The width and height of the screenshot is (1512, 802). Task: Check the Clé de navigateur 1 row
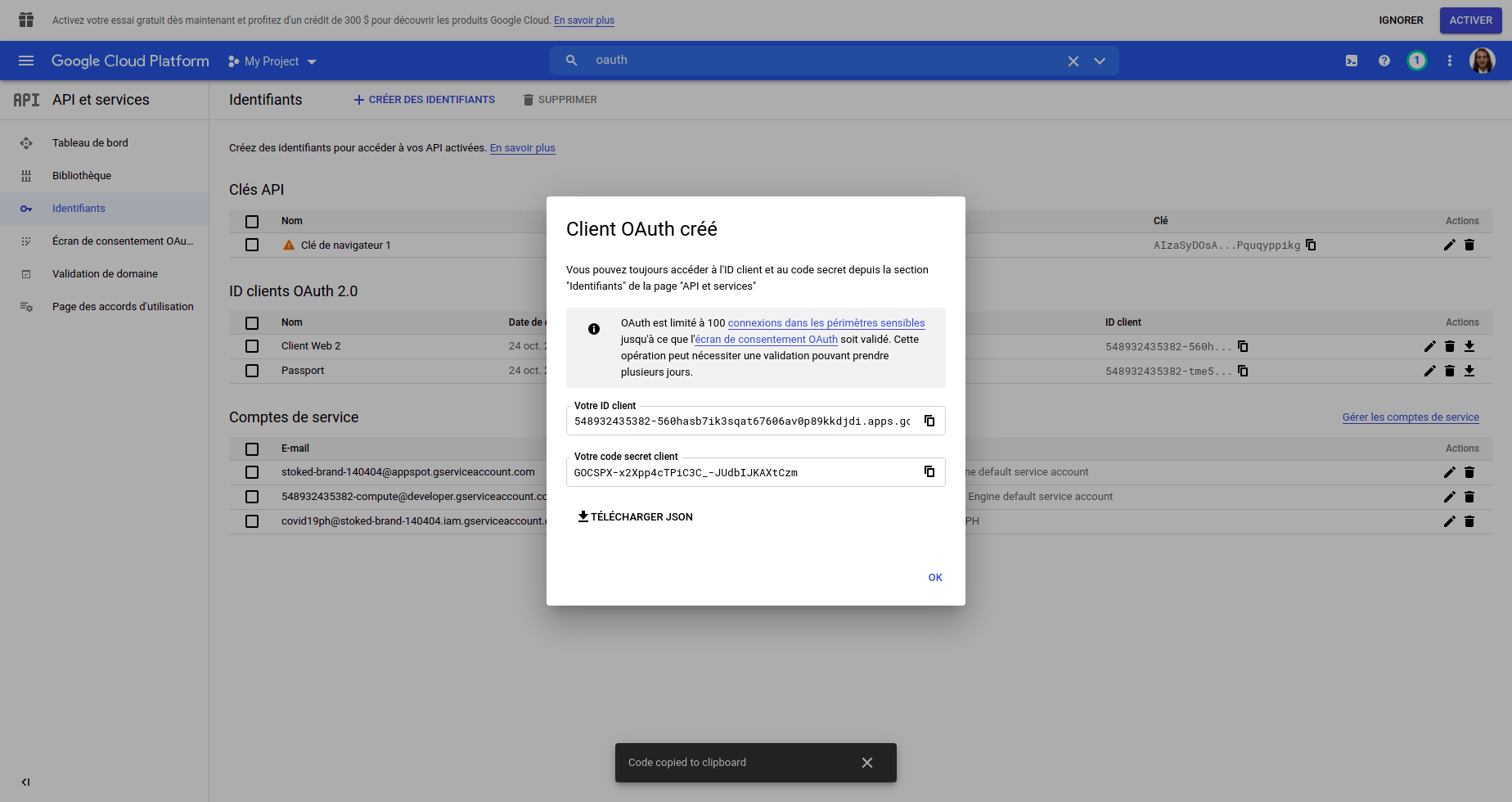coord(252,245)
